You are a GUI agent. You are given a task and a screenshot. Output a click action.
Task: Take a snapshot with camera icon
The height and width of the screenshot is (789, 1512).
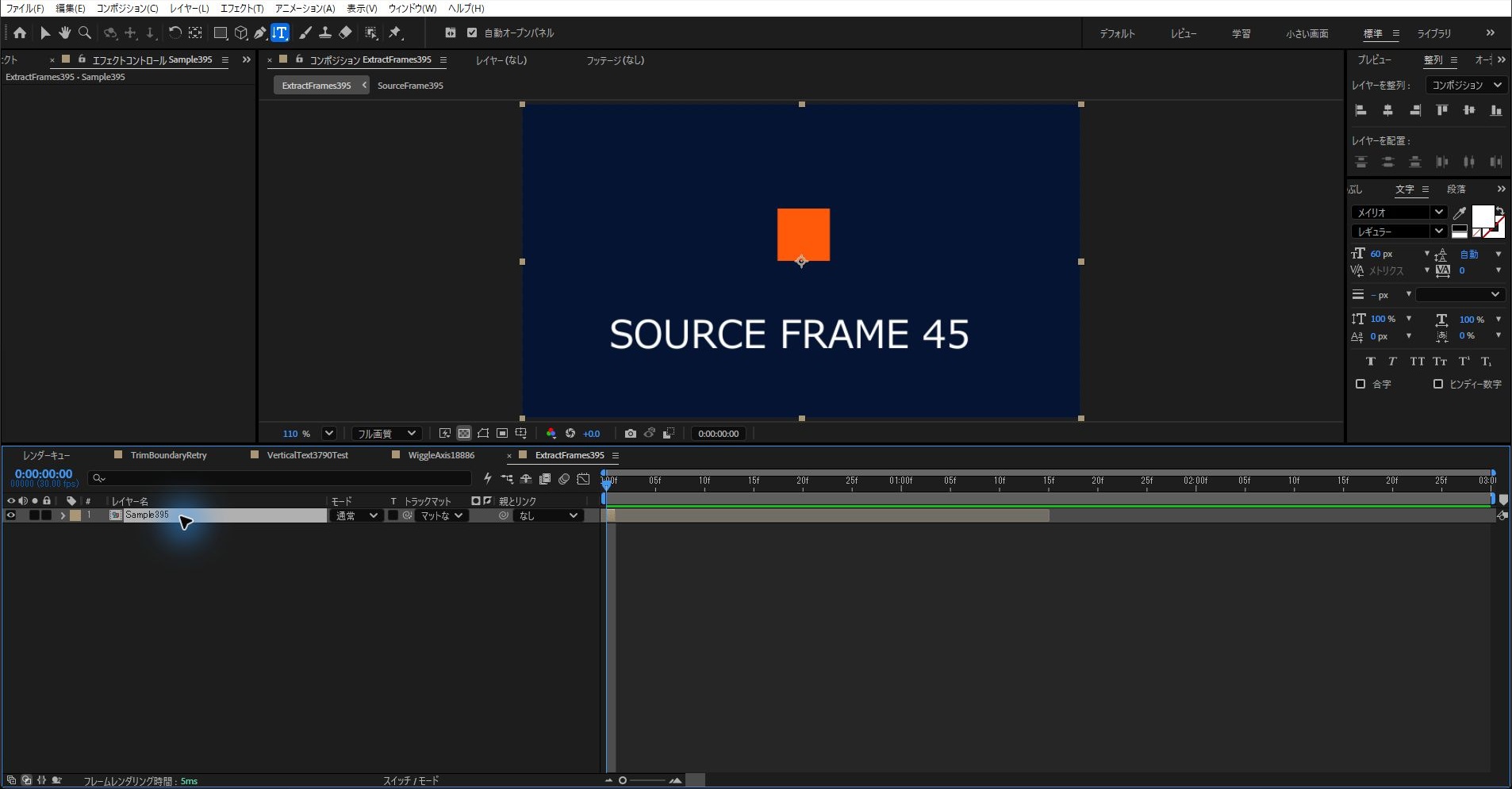pos(630,434)
